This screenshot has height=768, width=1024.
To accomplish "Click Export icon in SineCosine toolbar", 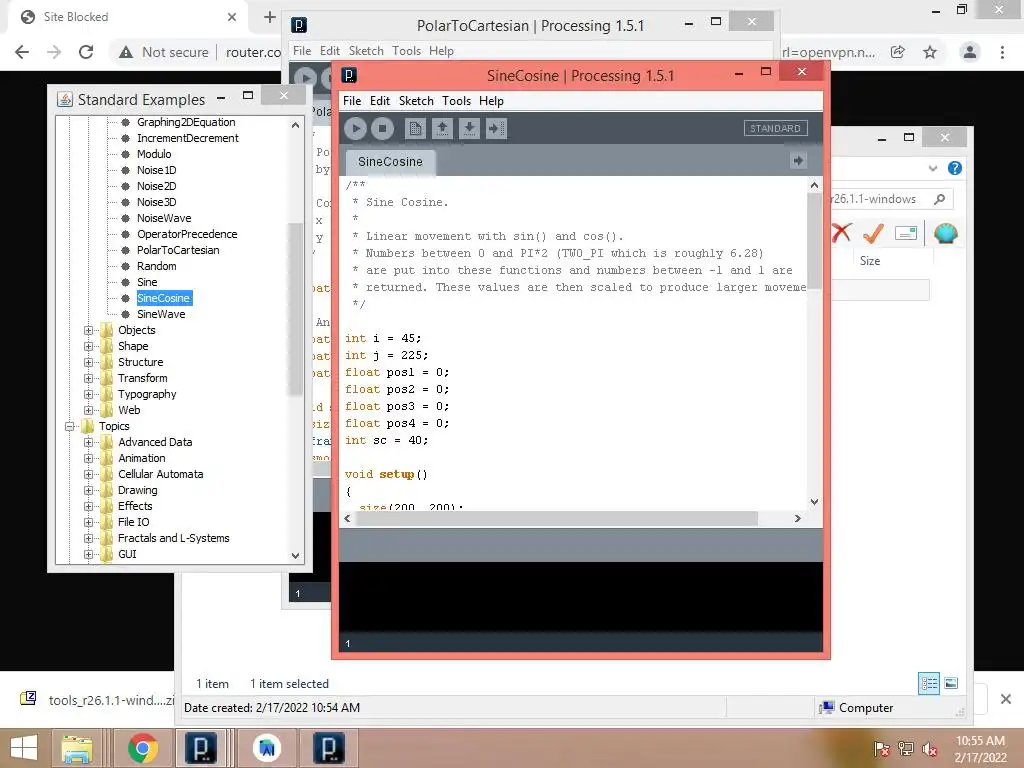I will [x=496, y=128].
